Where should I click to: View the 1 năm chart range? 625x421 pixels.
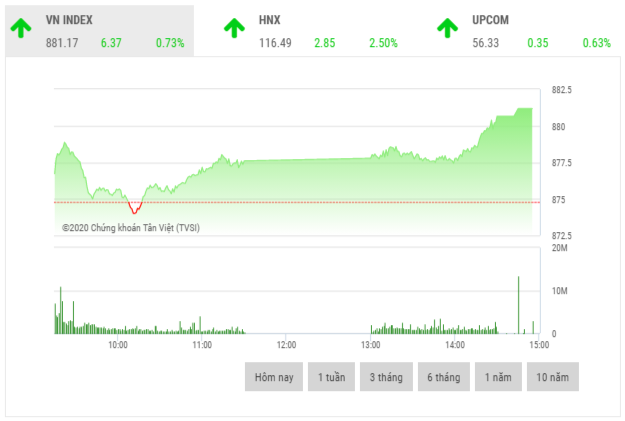point(499,377)
